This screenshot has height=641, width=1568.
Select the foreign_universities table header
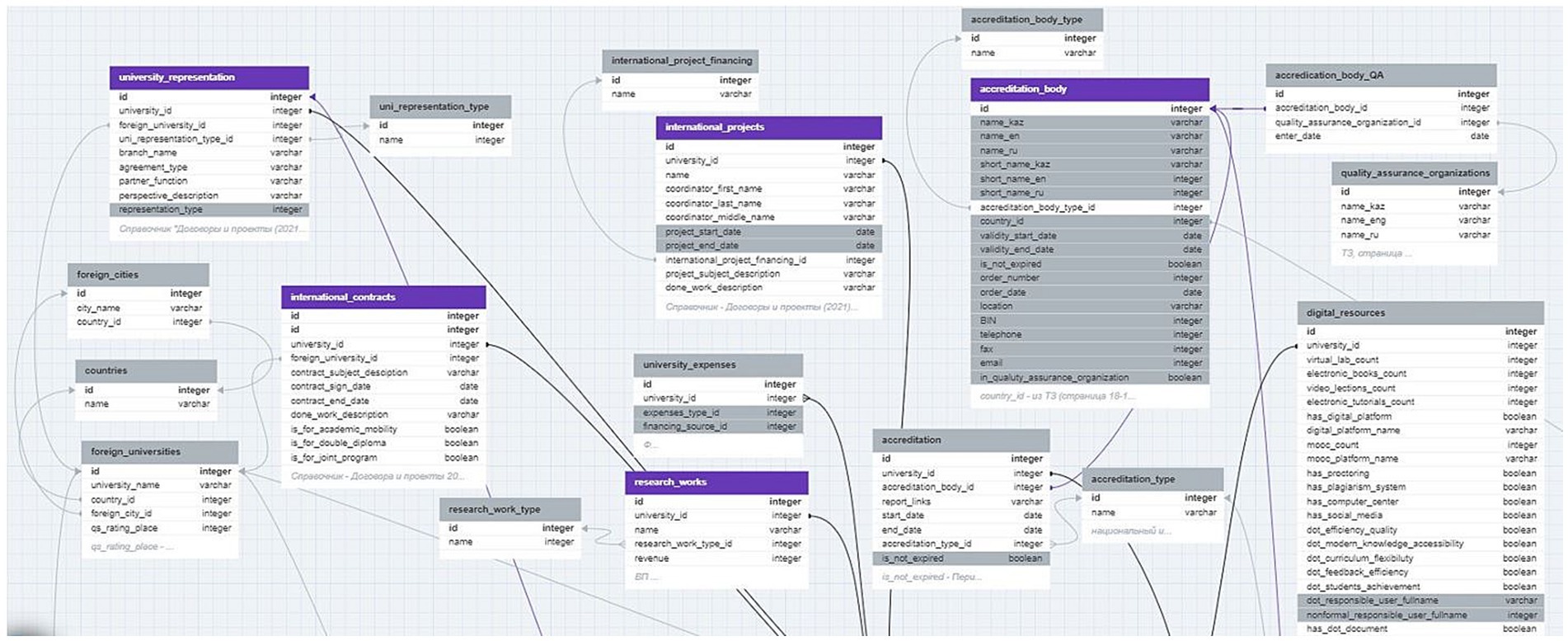[160, 452]
